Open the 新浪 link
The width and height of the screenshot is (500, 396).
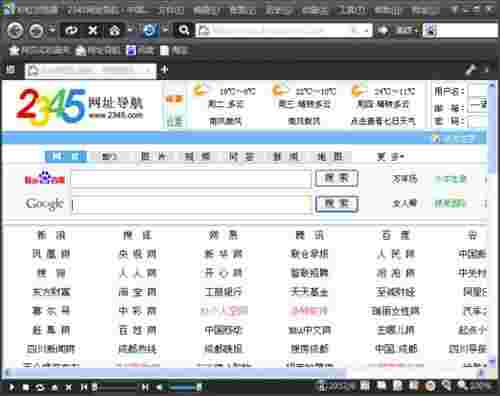(x=51, y=236)
